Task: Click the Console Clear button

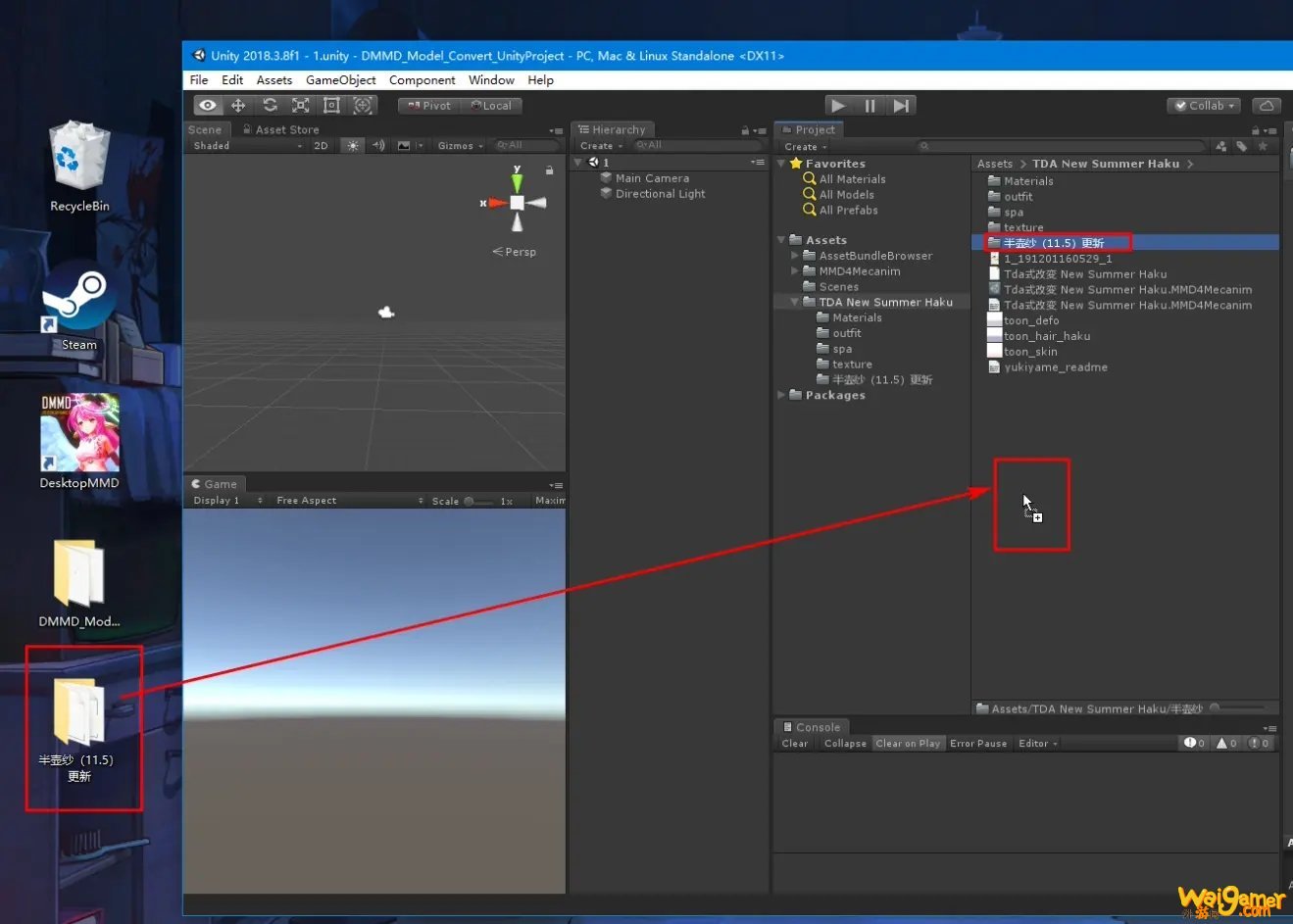Action: click(x=795, y=743)
